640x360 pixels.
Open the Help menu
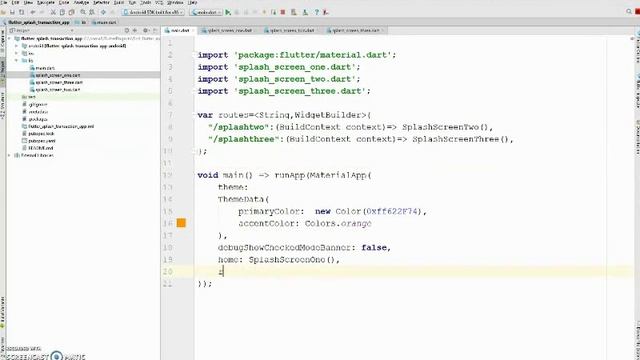192,2
